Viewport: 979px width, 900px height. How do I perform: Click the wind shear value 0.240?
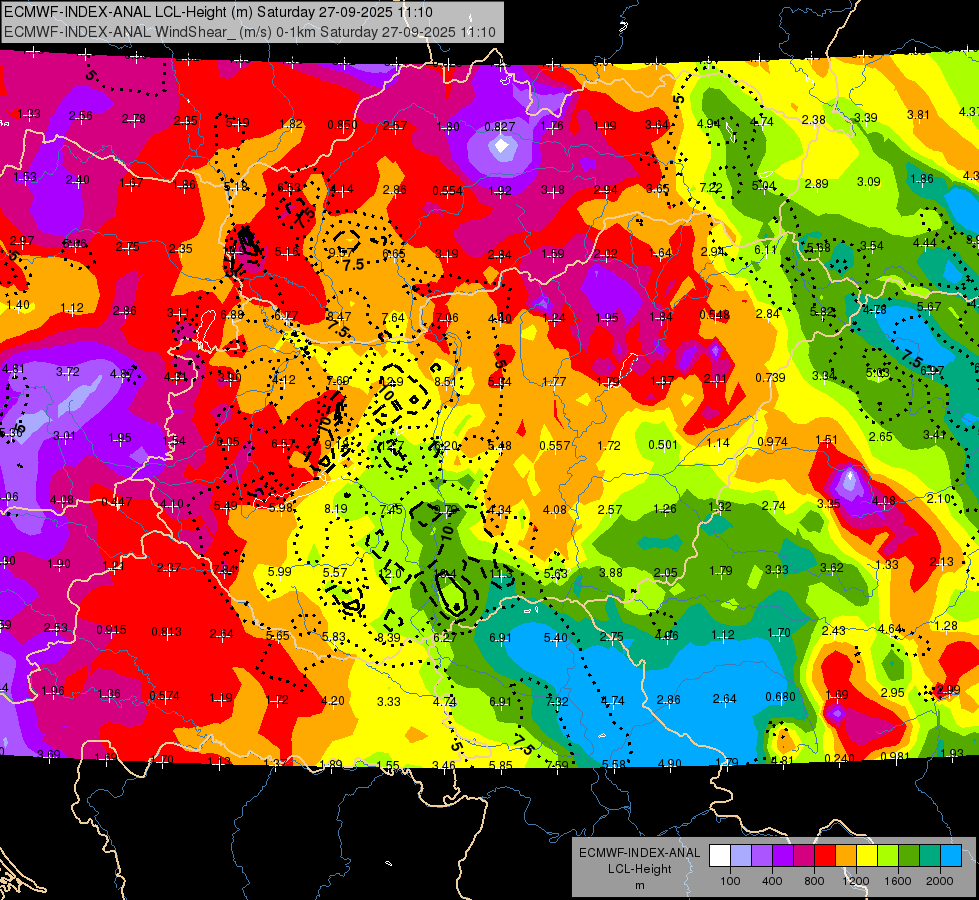[840, 759]
